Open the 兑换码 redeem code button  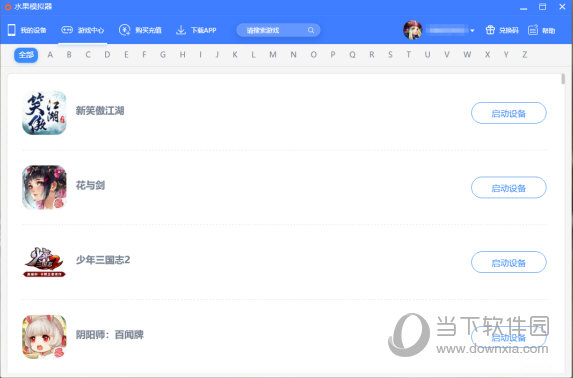pos(502,30)
